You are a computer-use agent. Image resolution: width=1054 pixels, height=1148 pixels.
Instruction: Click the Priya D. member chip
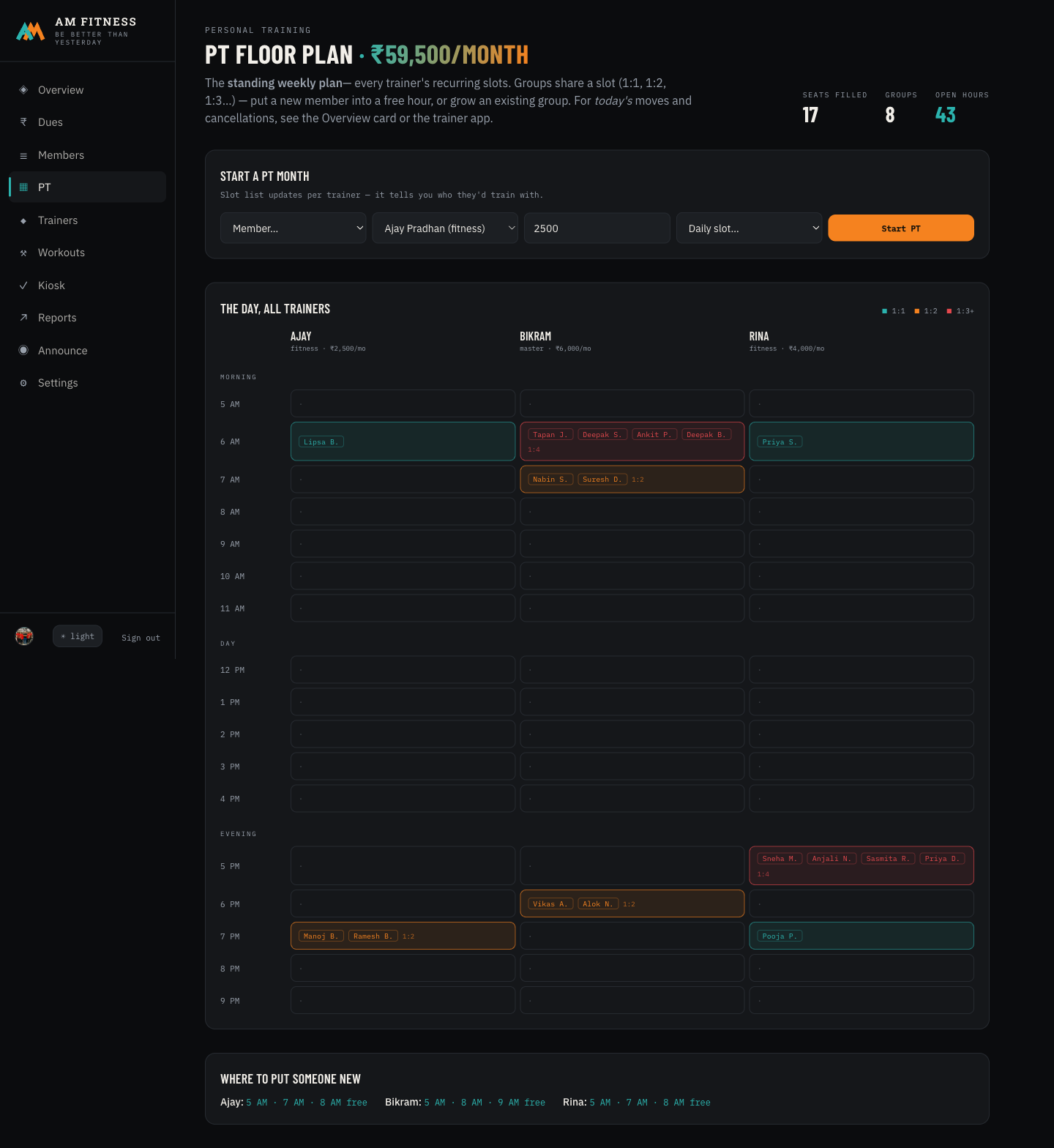[x=943, y=858]
